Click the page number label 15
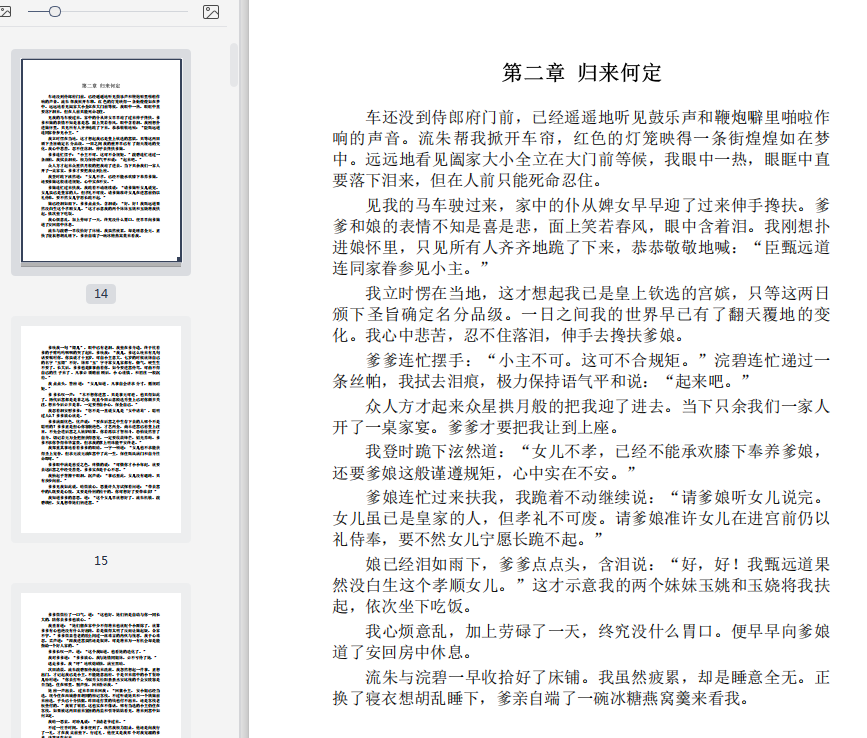867x738 pixels. [x=101, y=561]
